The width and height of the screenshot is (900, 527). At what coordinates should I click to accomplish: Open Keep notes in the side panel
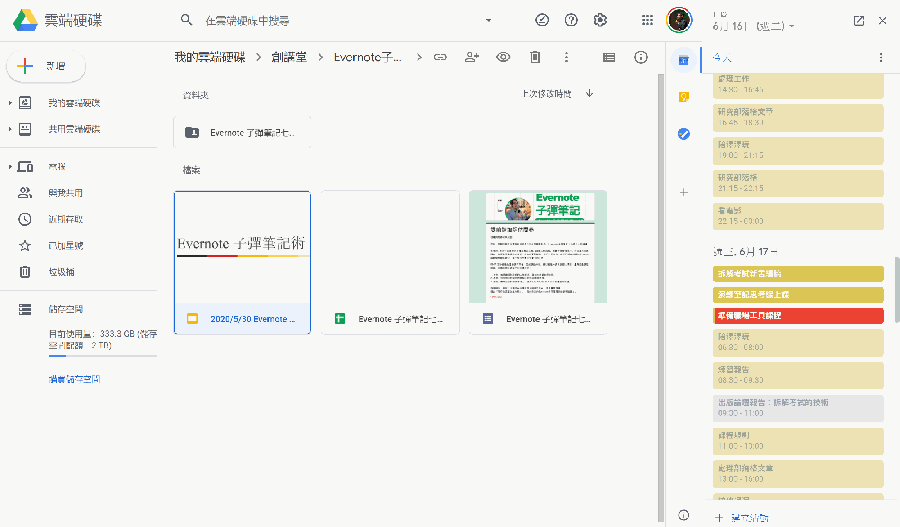684,97
